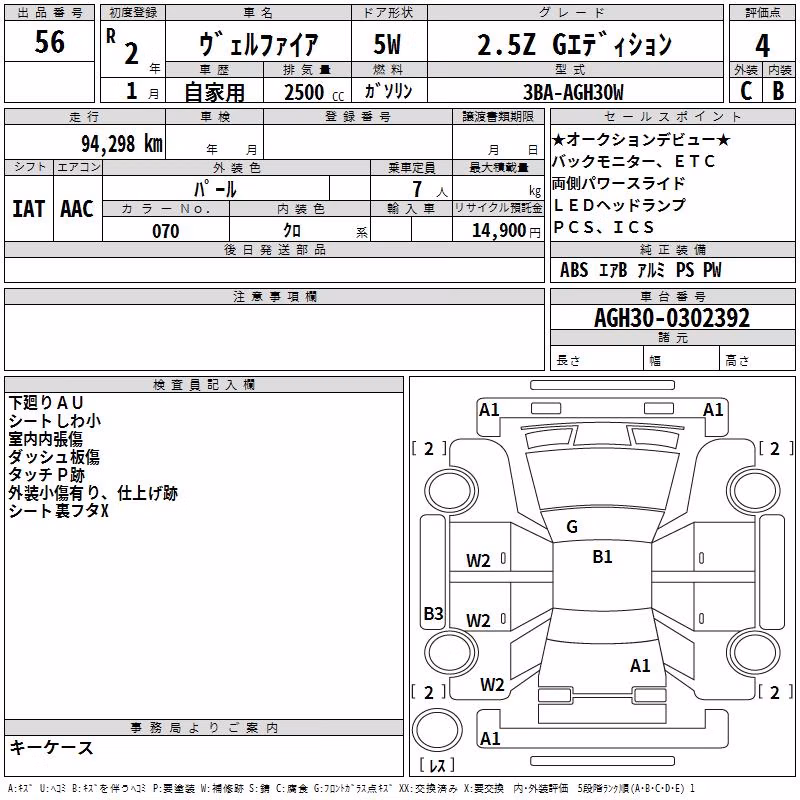Viewport: 800px width, 800px height.
Task: Click the grade 2.5Z Gエディション
Action: (x=574, y=44)
